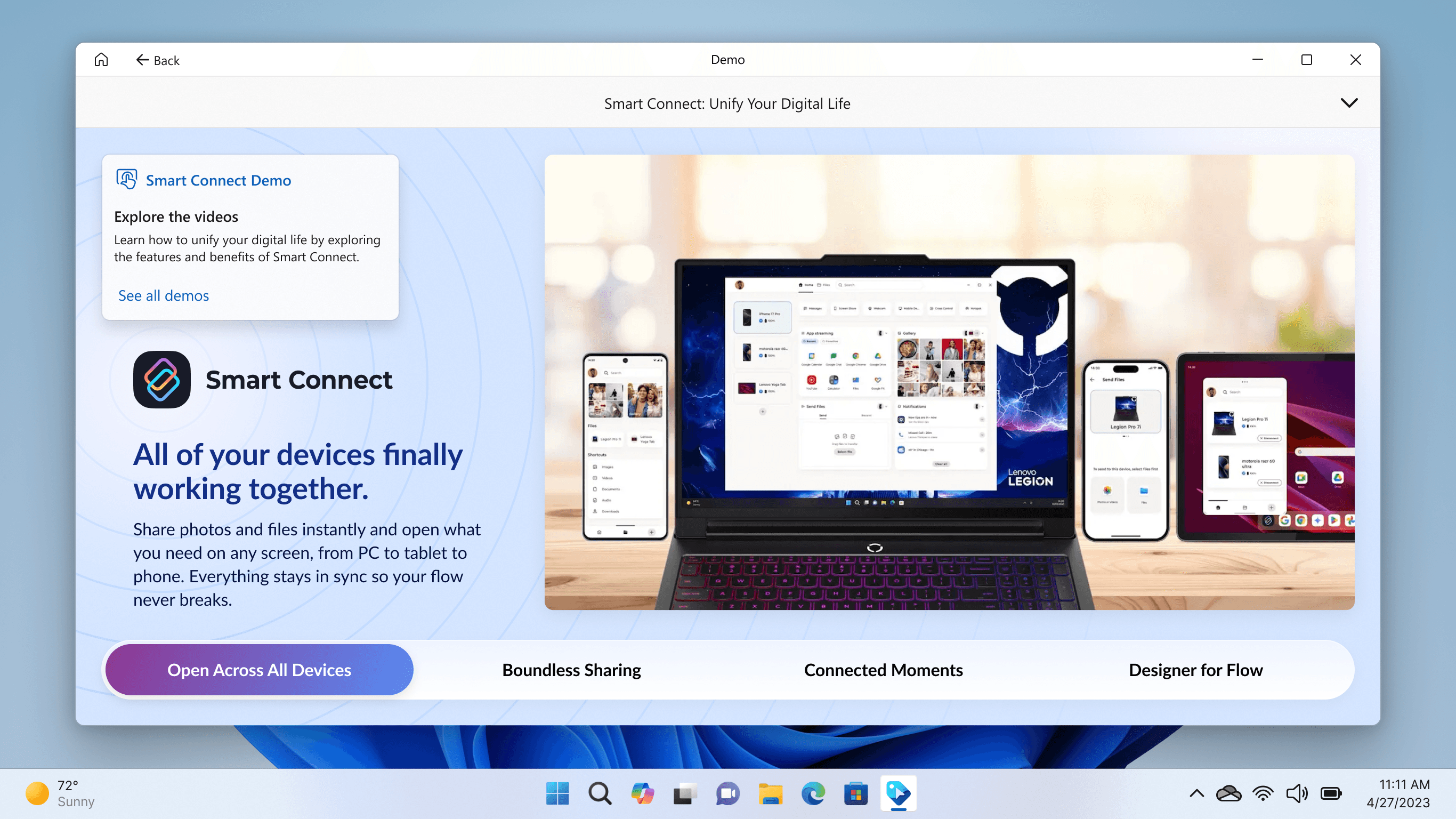Open Wi-Fi network settings in tray

(1263, 793)
